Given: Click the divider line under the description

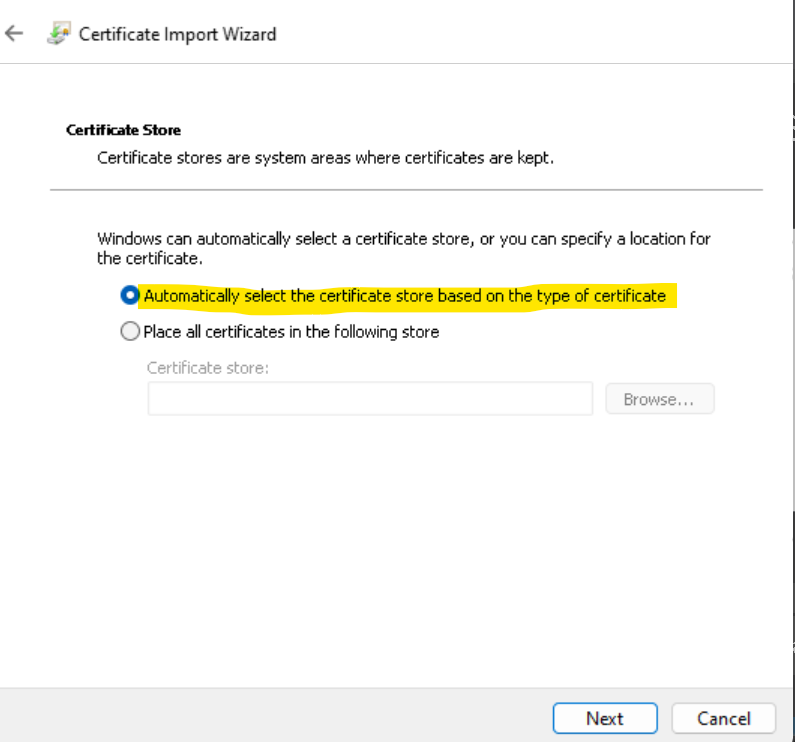Looking at the screenshot, I should click(x=406, y=190).
